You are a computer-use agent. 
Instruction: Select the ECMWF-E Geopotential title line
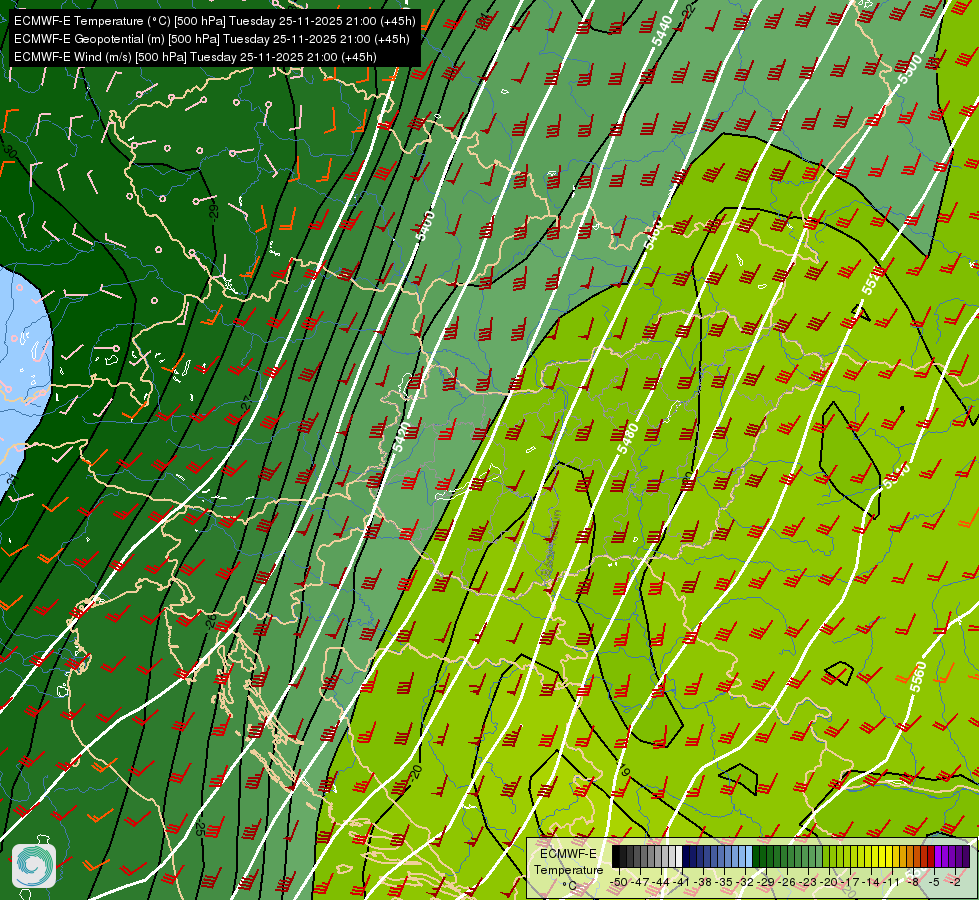212,39
